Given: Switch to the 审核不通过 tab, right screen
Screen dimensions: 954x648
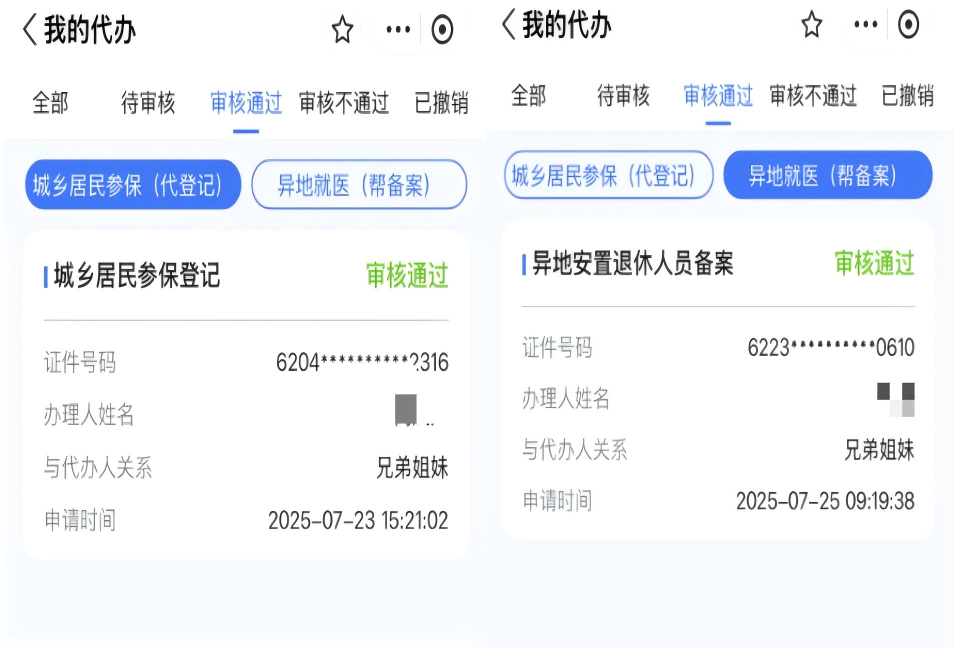Looking at the screenshot, I should [812, 96].
